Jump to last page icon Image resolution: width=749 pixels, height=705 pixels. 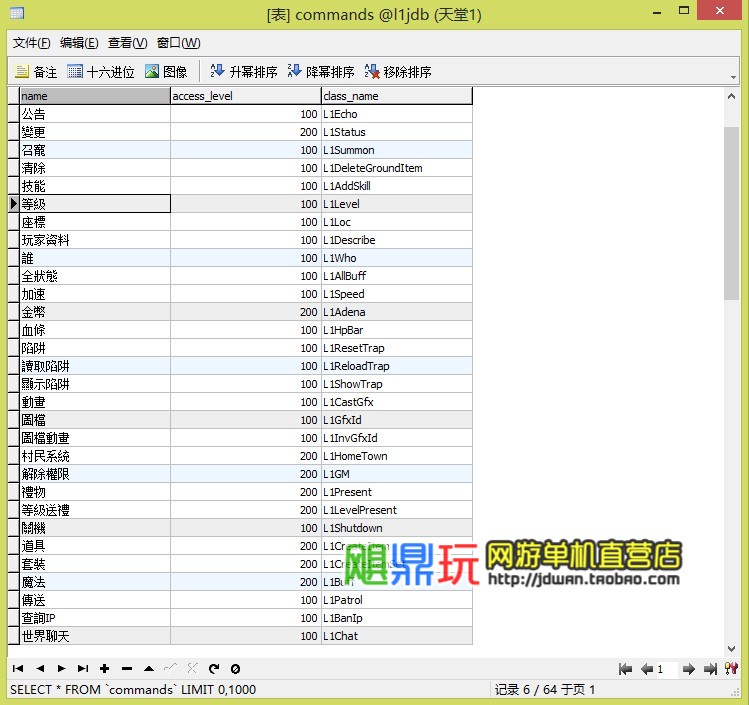(710, 669)
